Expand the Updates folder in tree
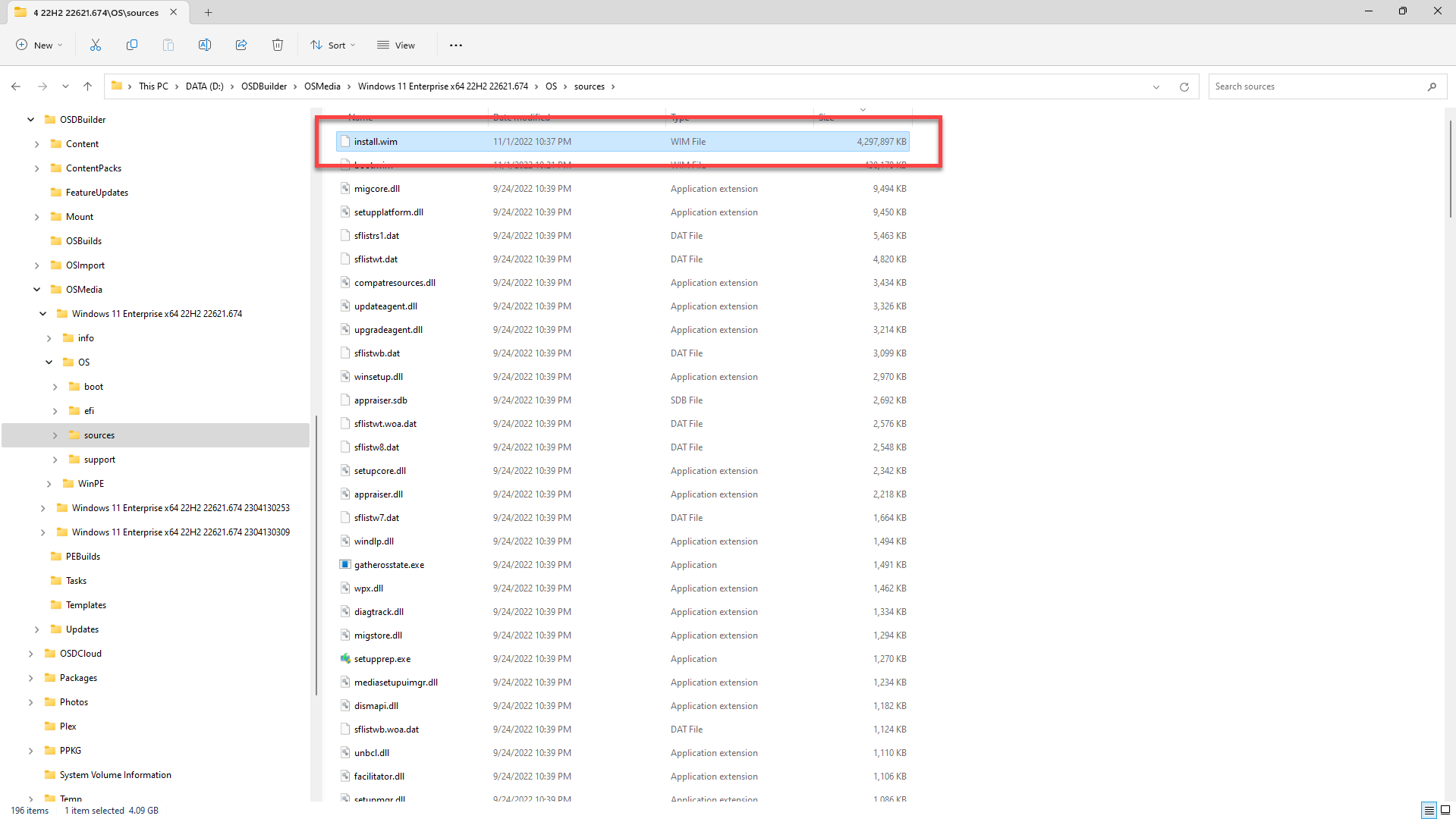1456x819 pixels. point(36,629)
